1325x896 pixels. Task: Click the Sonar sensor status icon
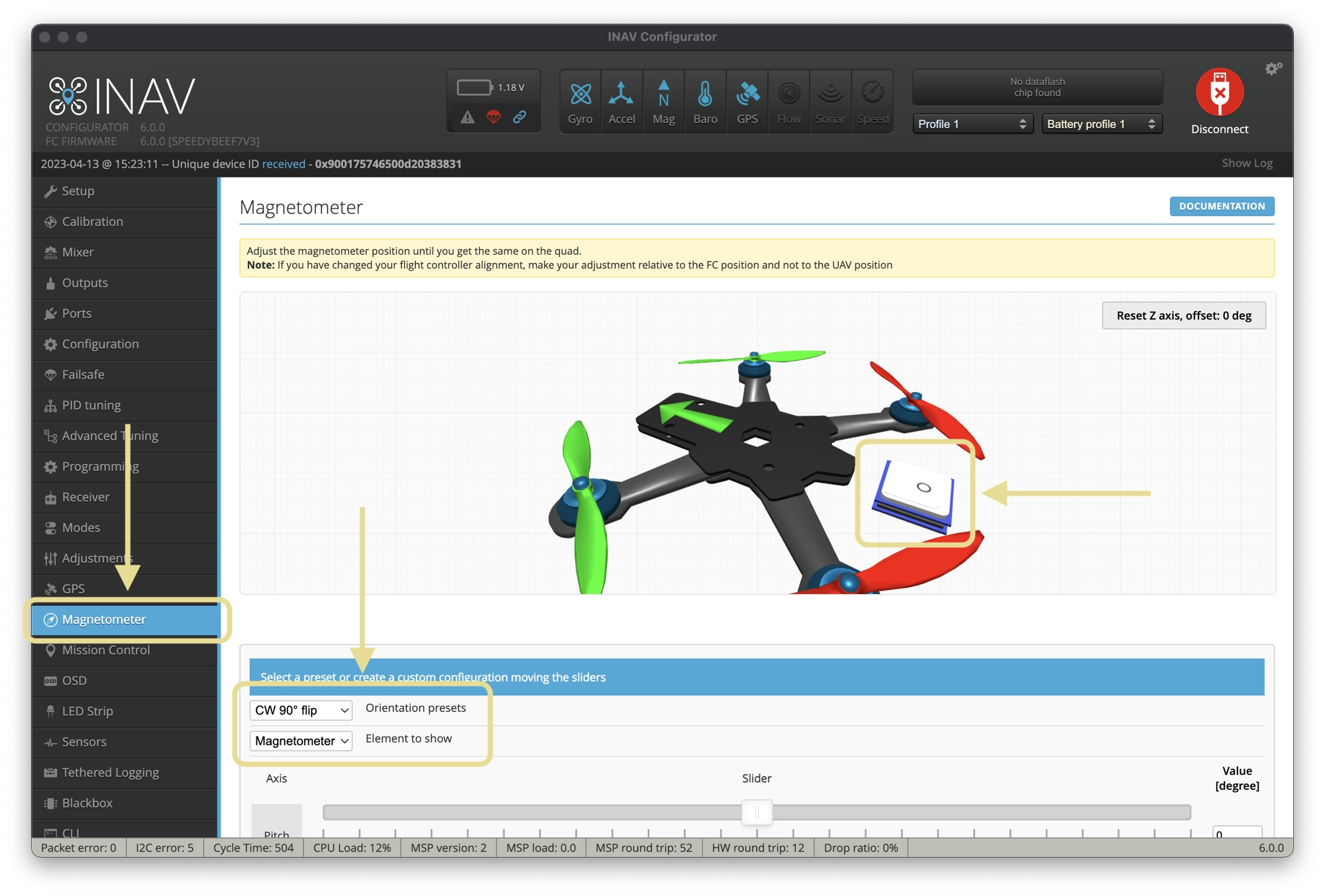831,102
